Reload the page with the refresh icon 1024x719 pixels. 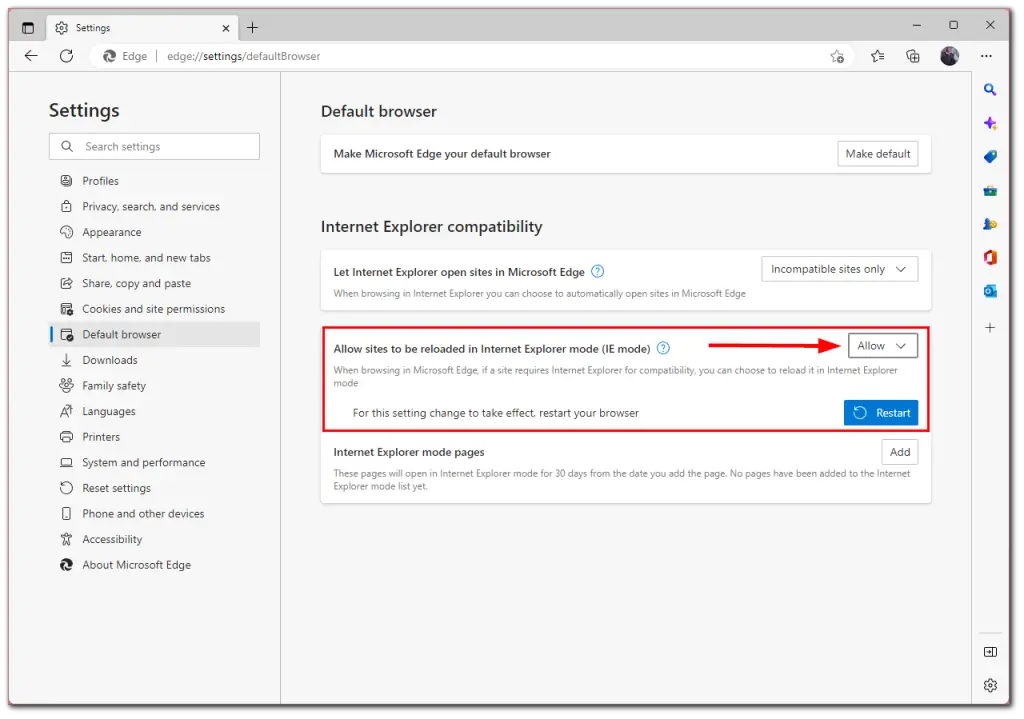66,56
